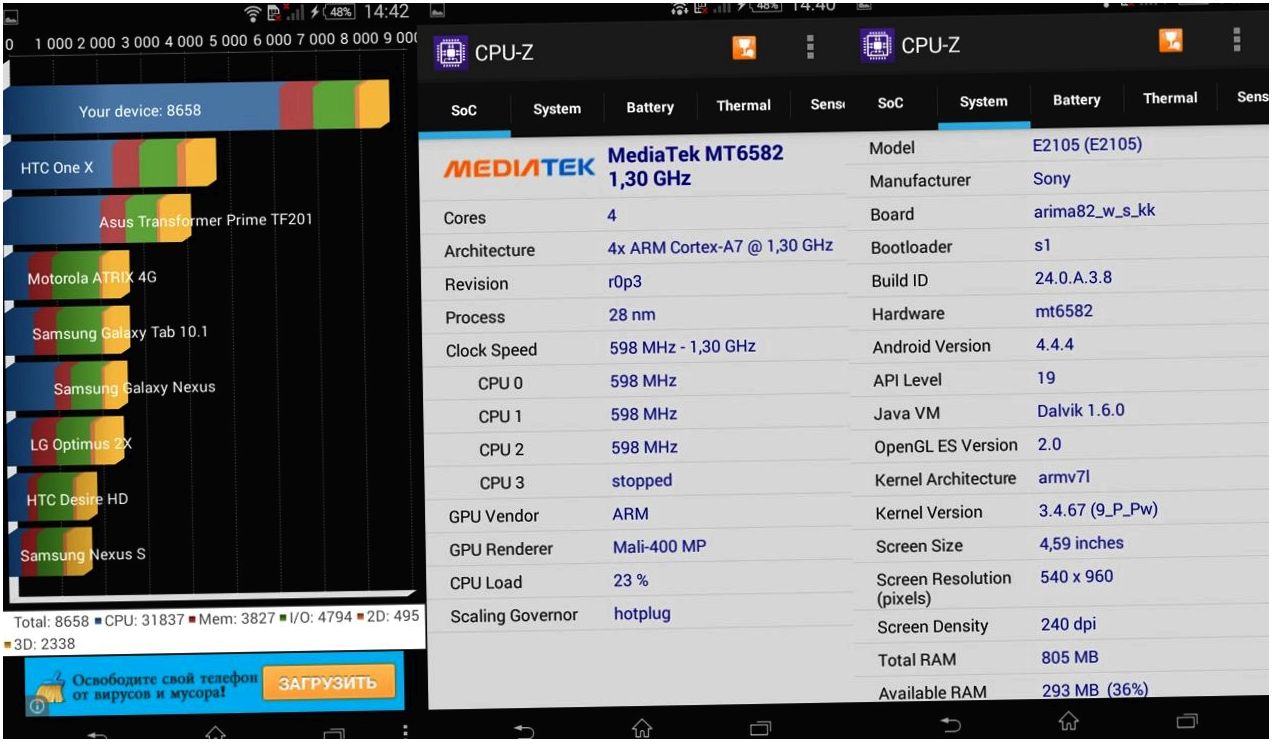This screenshot has width=1272, height=742.
Task: Tap the HTC One X benchmark bar
Action: pyautogui.click(x=110, y=166)
